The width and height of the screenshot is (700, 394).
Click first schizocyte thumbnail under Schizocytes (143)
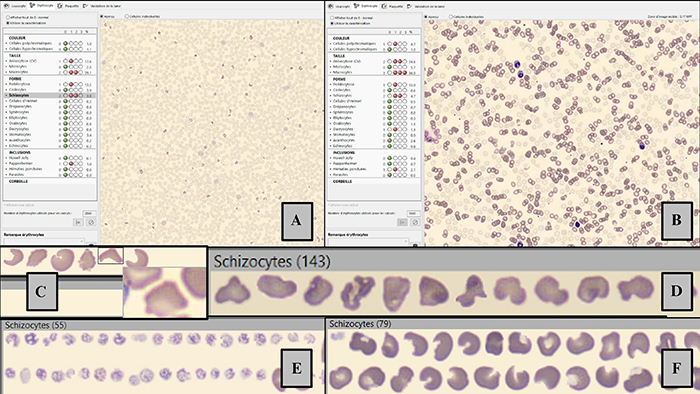click(x=232, y=290)
